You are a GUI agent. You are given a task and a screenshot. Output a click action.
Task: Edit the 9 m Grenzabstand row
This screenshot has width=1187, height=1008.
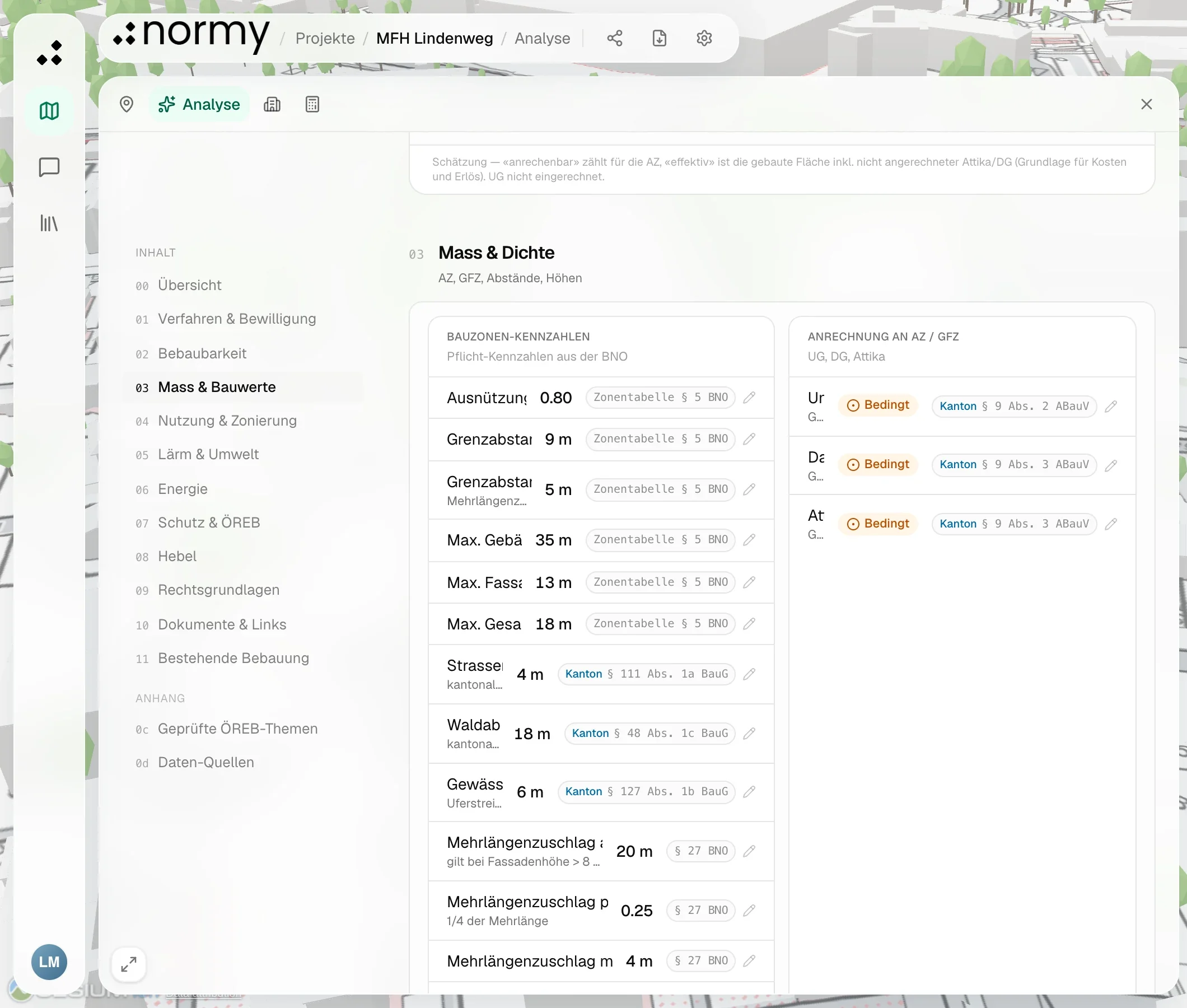click(x=750, y=439)
